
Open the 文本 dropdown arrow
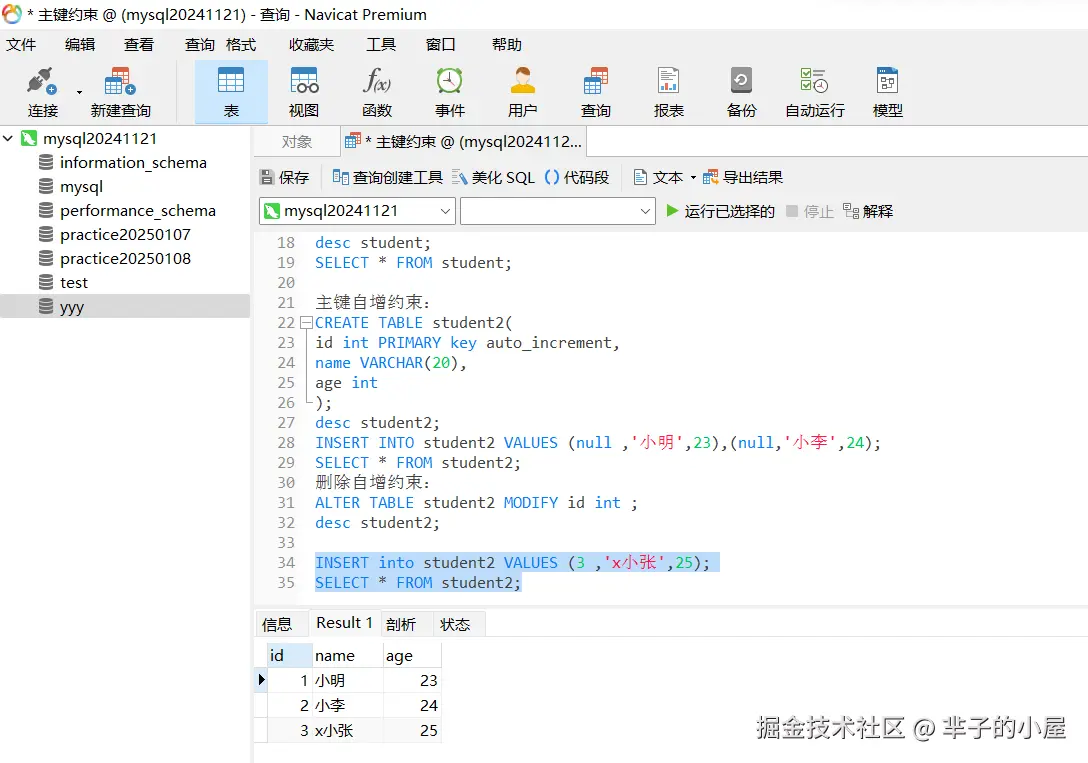[692, 178]
